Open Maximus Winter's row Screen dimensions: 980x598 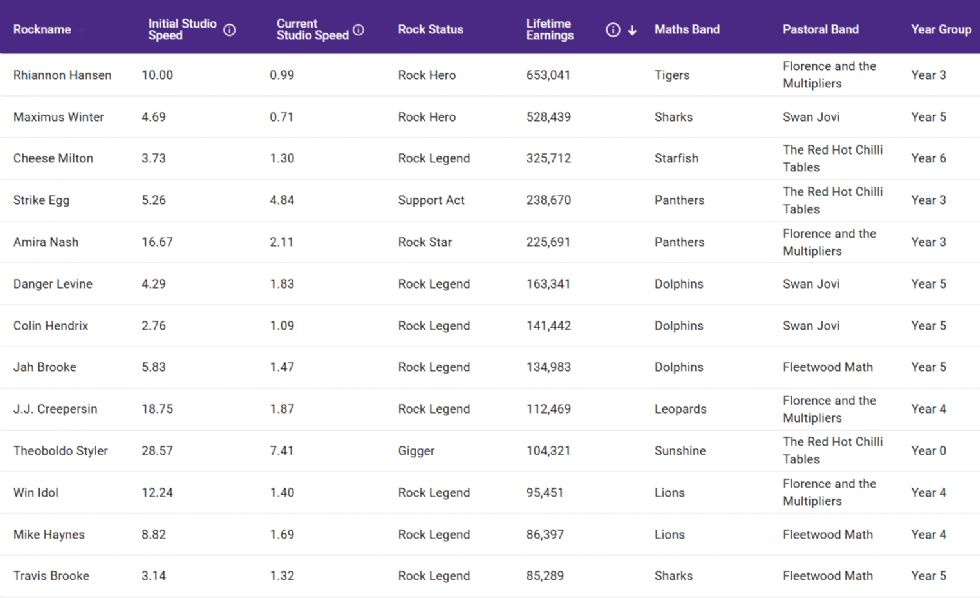tap(58, 117)
